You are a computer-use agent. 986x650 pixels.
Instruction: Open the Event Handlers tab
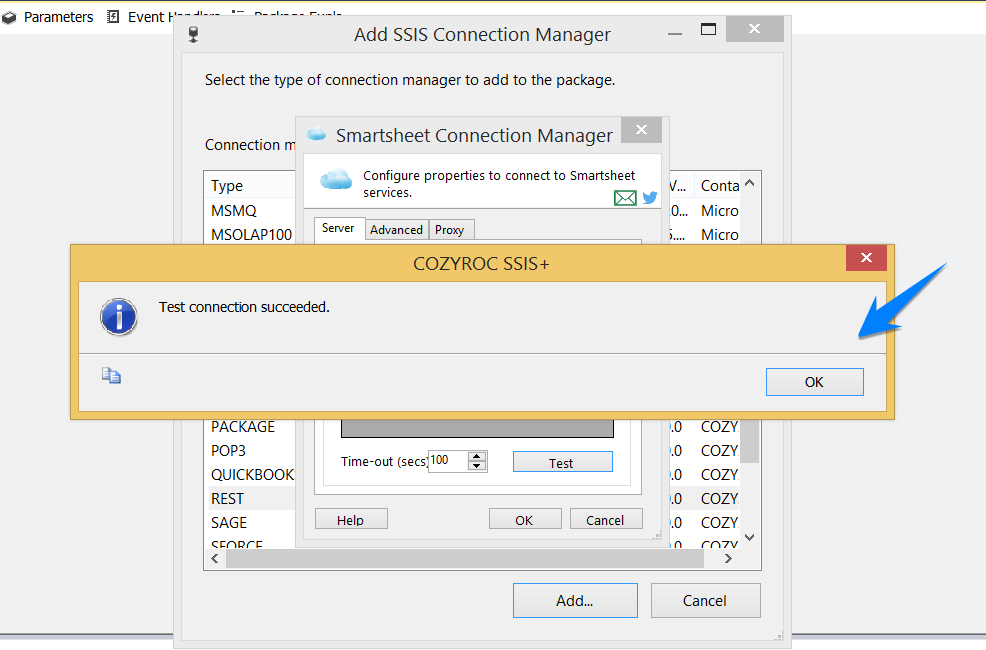(174, 17)
